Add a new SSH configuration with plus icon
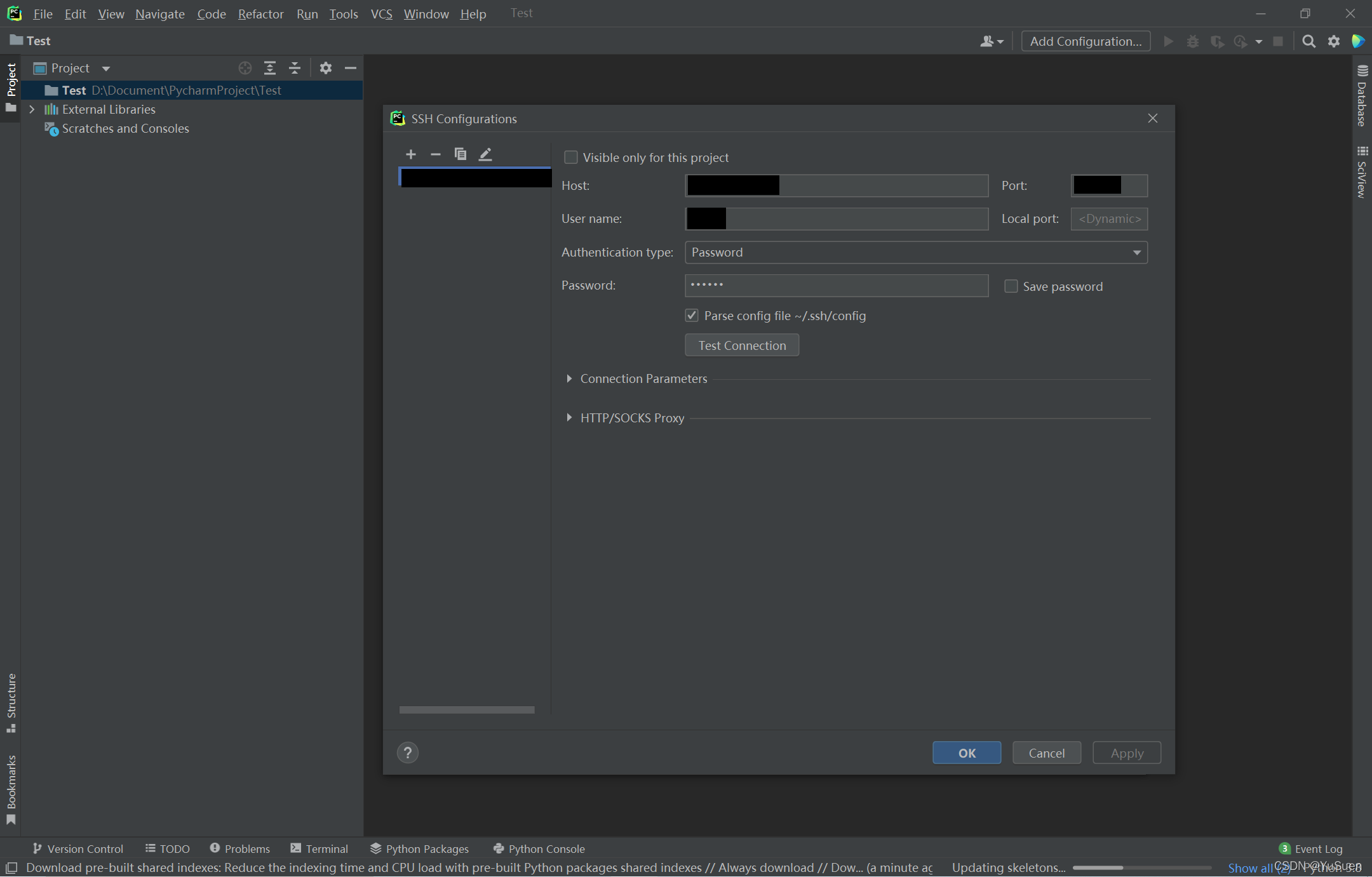This screenshot has width=1372, height=877. pyautogui.click(x=411, y=154)
